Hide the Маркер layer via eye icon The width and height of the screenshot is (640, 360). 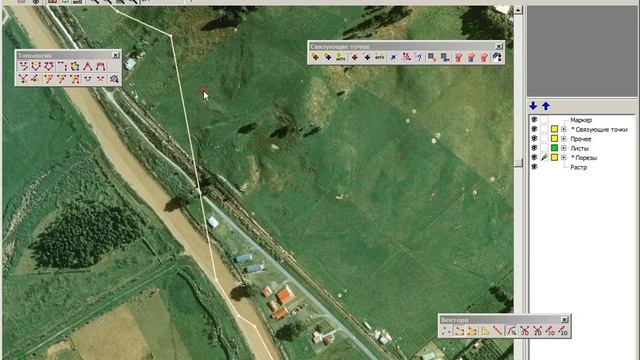[534, 120]
